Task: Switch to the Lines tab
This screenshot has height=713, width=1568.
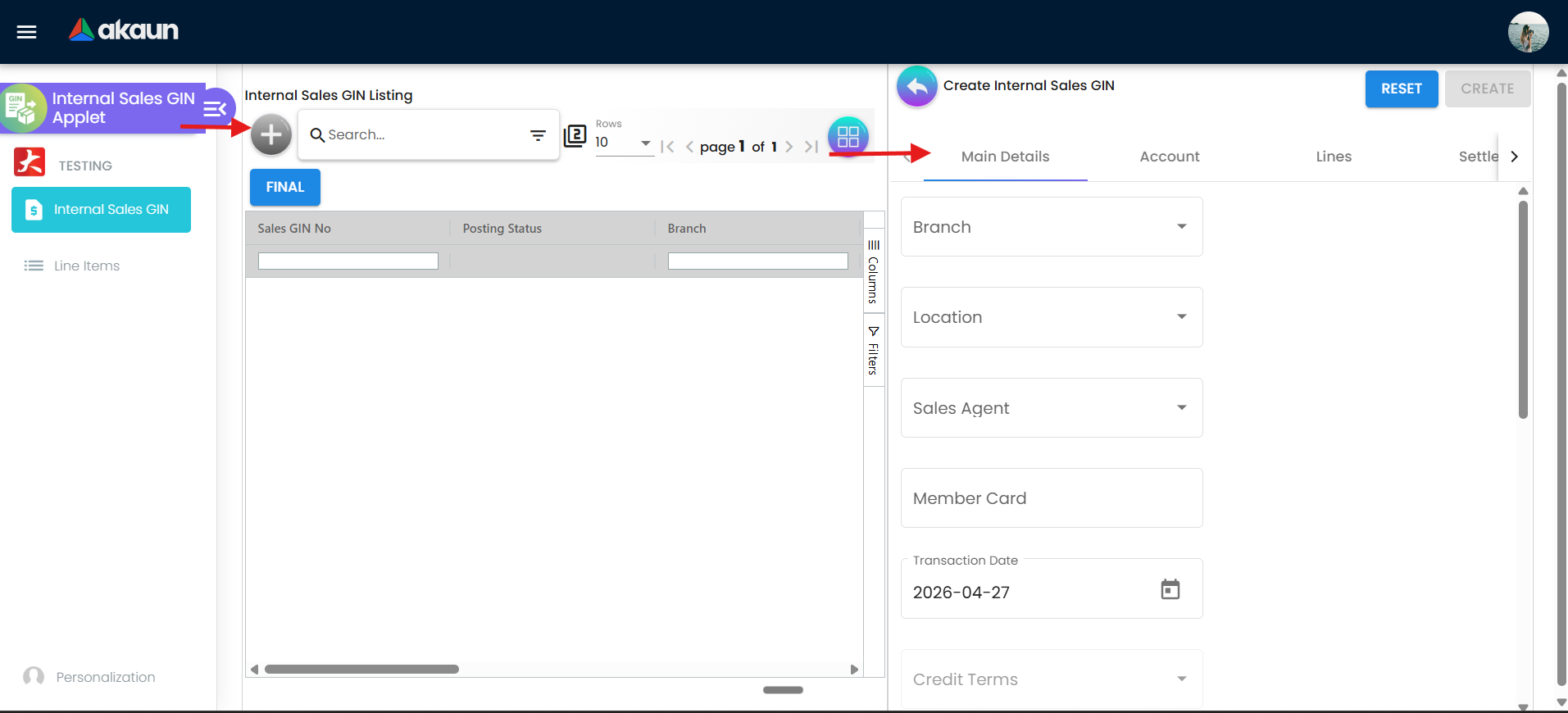Action: pyautogui.click(x=1334, y=157)
